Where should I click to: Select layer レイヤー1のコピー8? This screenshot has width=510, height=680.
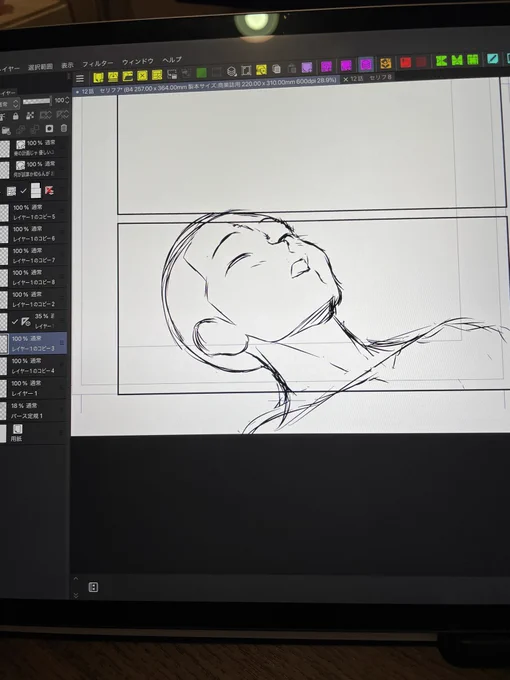(34, 278)
